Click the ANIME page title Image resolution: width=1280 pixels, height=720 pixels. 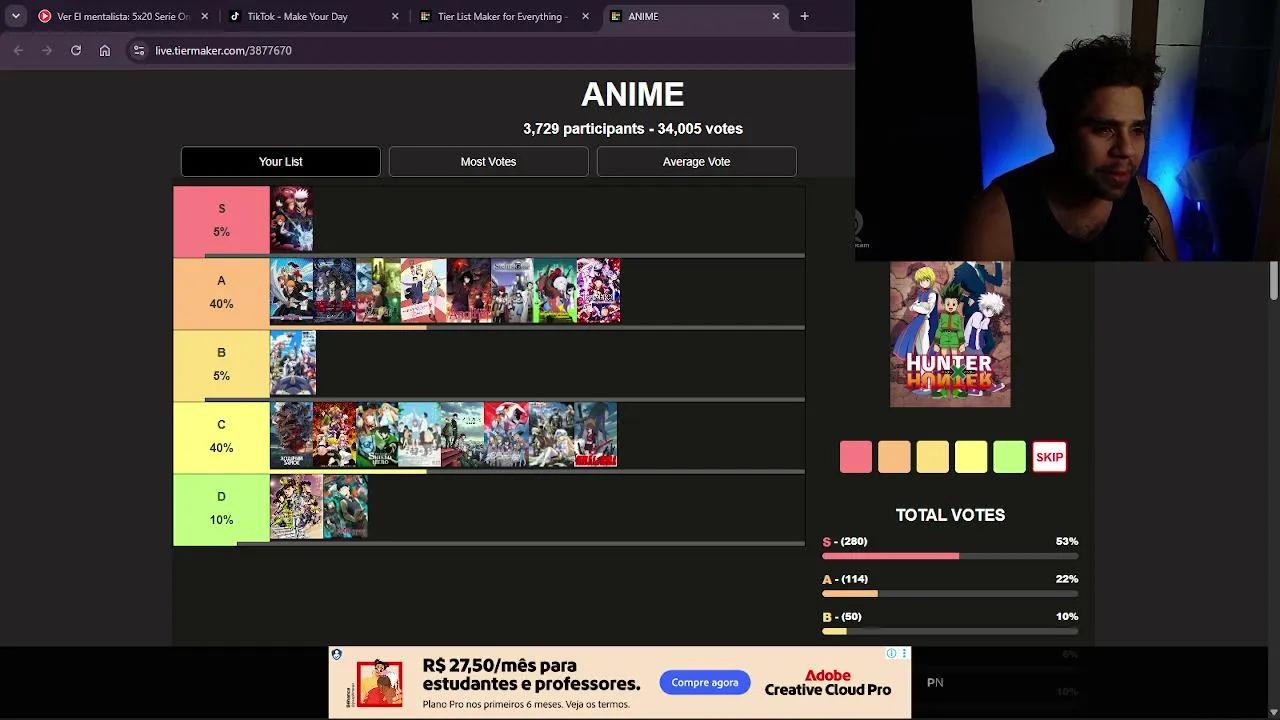tap(633, 94)
